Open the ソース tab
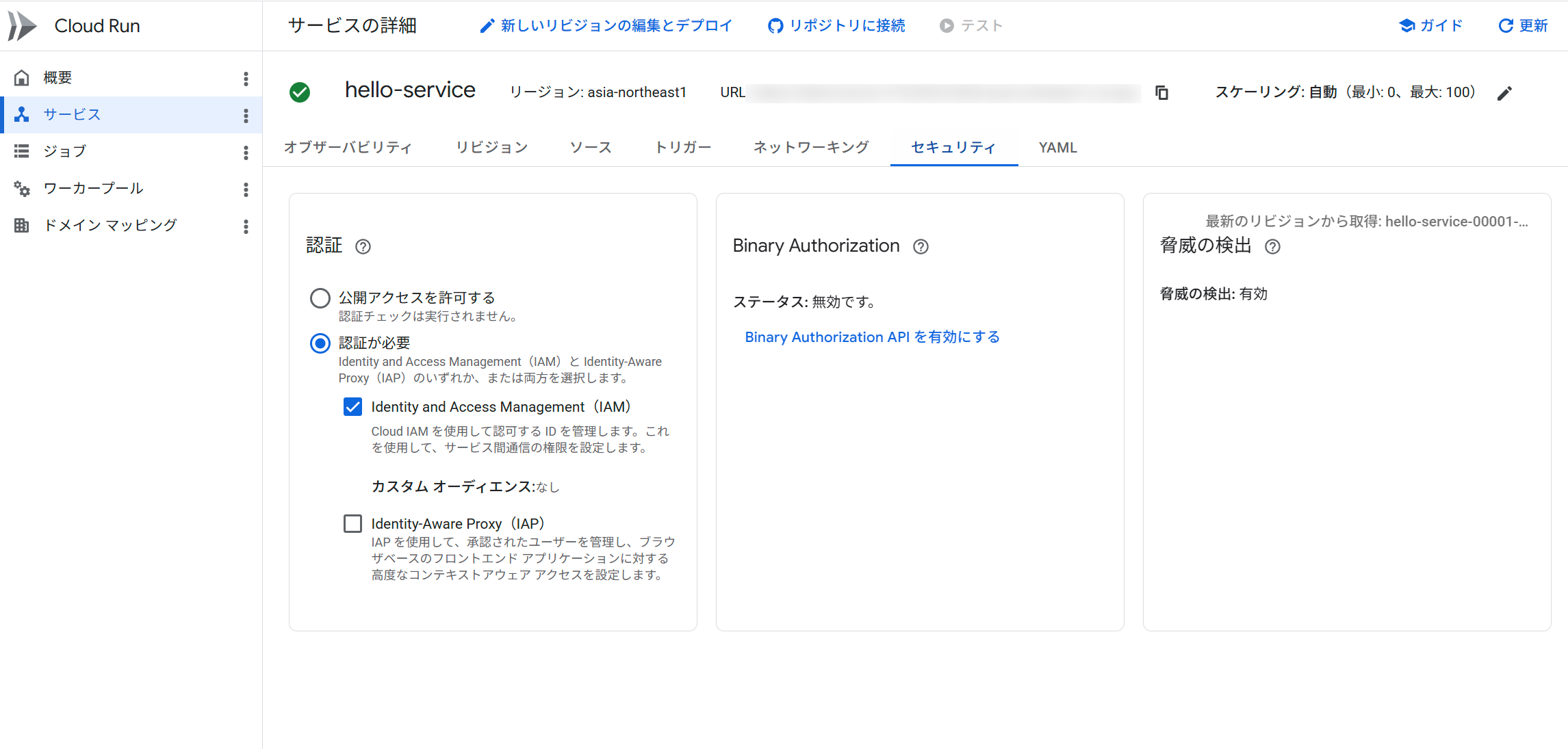The height and width of the screenshot is (749, 1568). pos(591,148)
